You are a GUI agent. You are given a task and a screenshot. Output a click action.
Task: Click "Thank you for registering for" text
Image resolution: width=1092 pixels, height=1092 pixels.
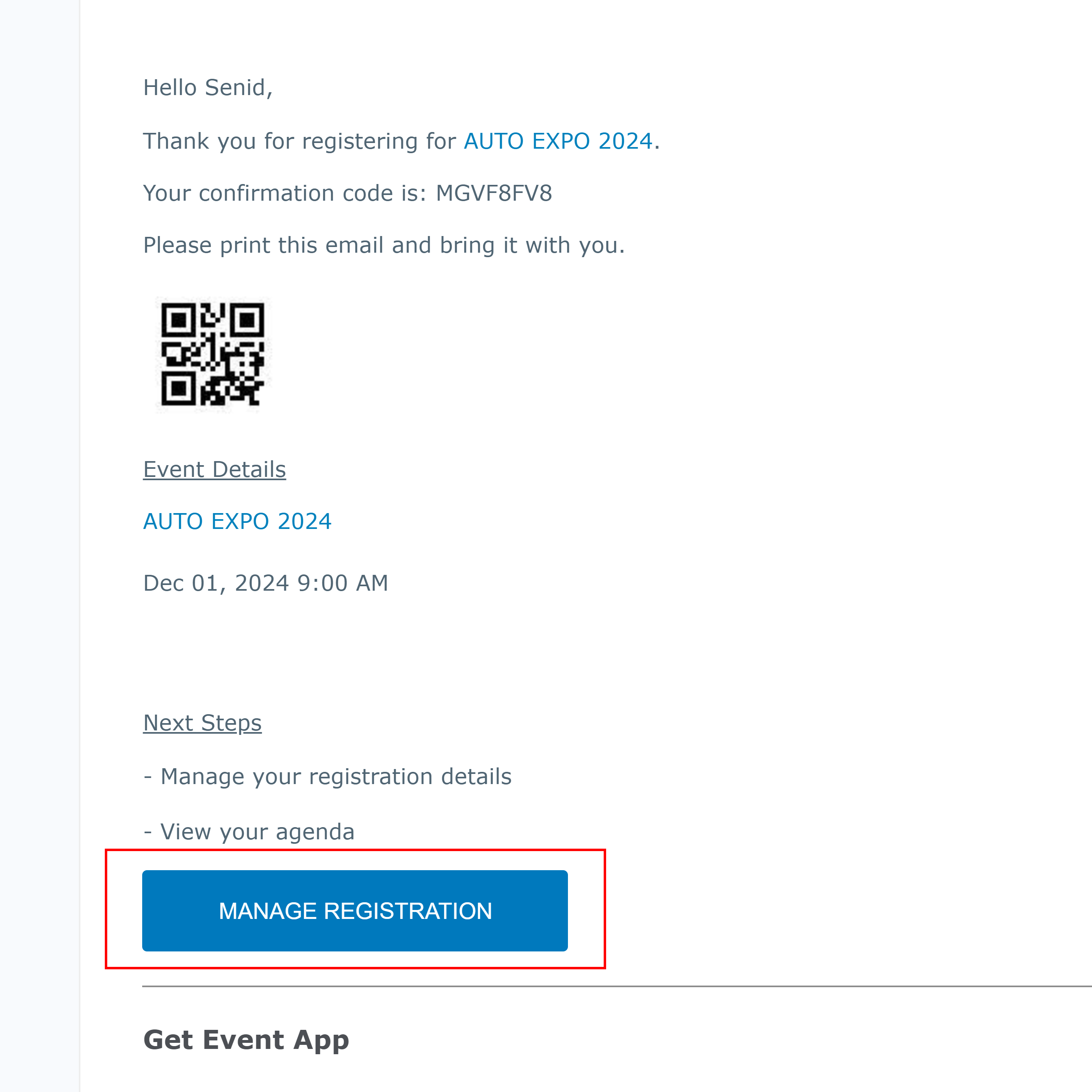(x=299, y=141)
